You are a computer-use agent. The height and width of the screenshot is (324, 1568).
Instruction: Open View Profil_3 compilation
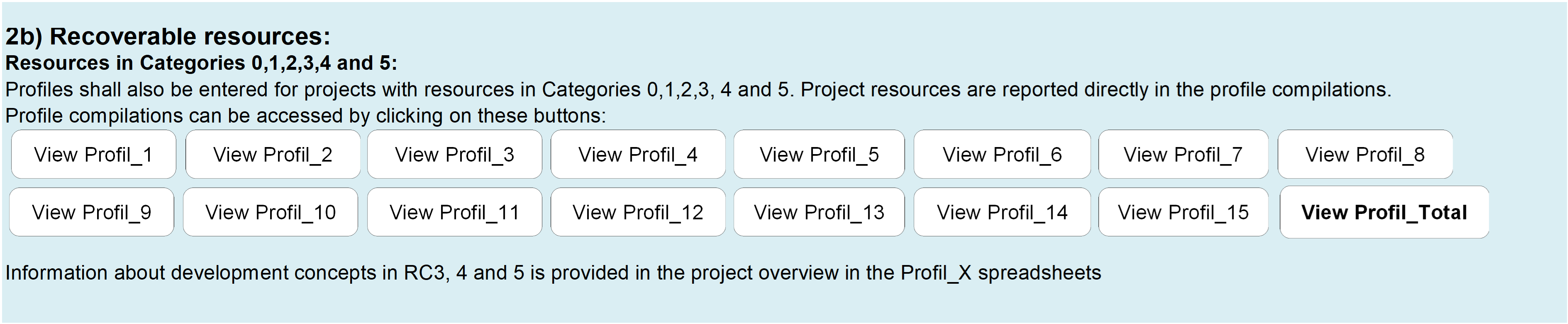[455, 154]
